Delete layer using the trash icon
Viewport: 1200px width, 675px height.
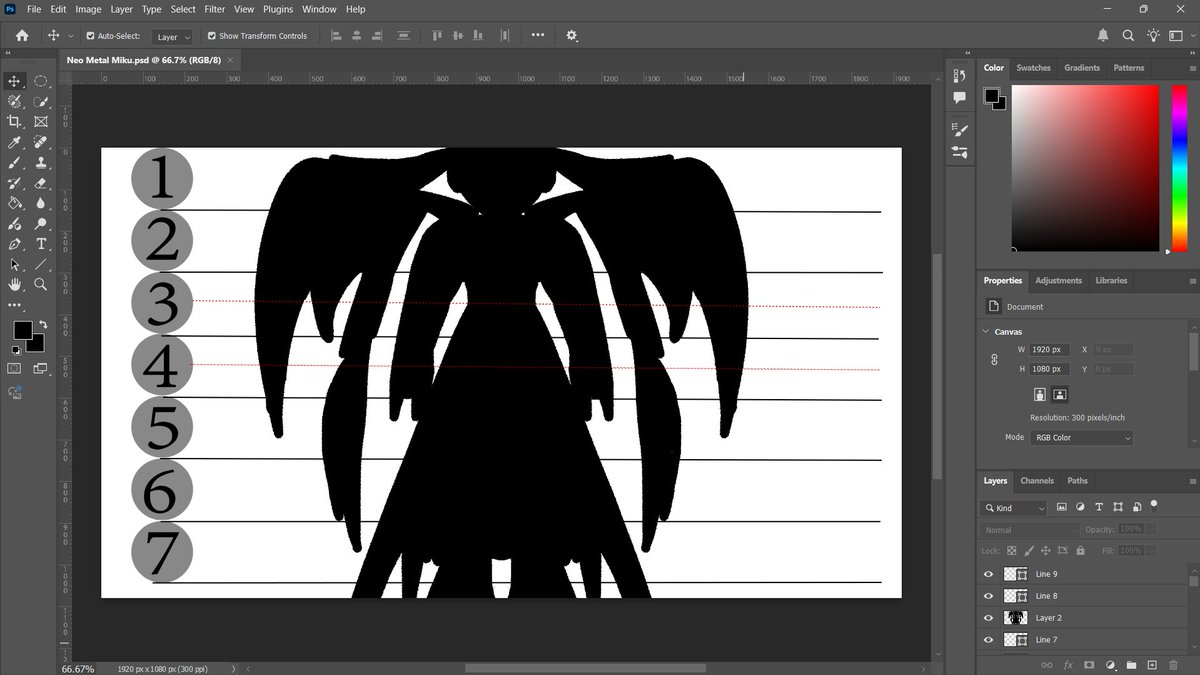point(1172,665)
